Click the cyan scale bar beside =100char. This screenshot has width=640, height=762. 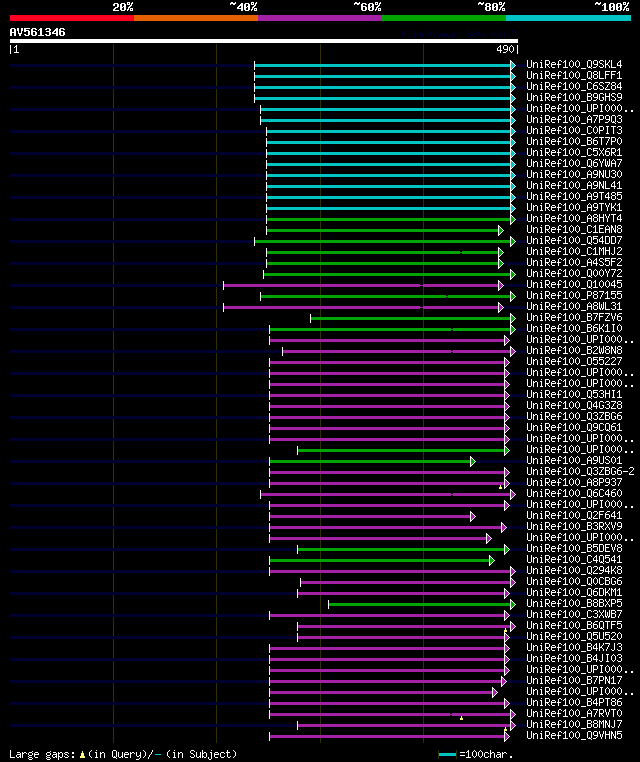pyautogui.click(x=447, y=754)
